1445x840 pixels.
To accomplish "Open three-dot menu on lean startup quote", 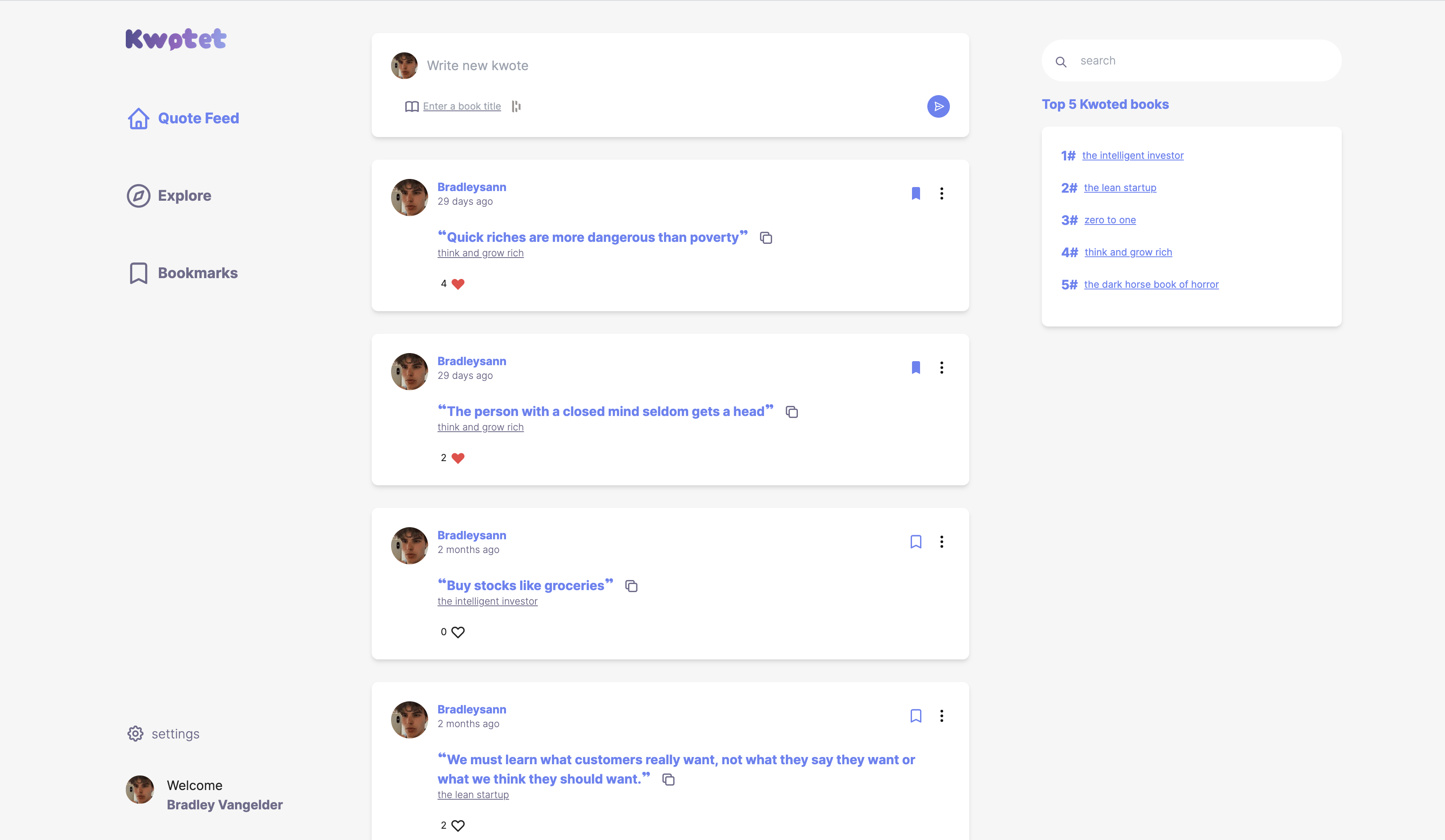I will pyautogui.click(x=941, y=715).
